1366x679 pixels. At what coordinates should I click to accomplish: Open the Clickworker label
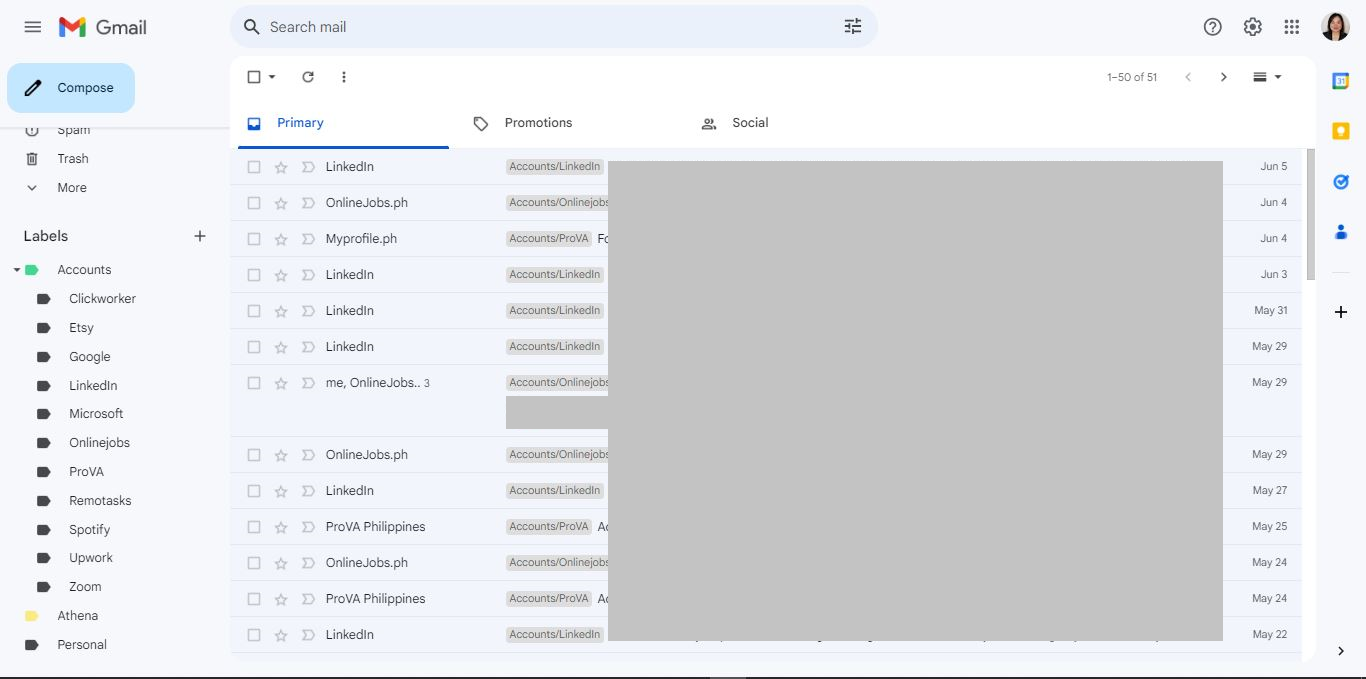[x=102, y=299]
